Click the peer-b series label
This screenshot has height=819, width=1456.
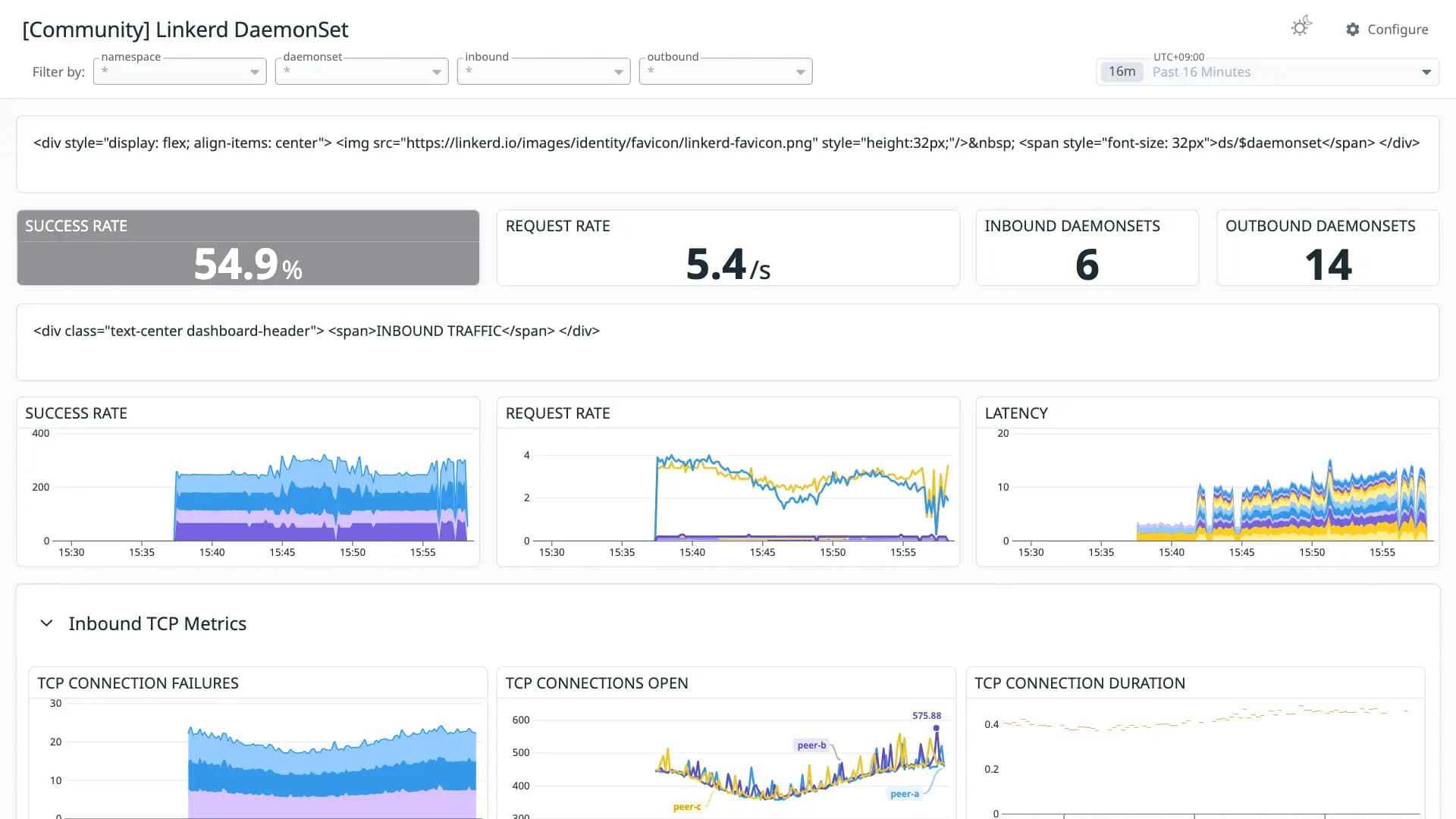tap(811, 745)
